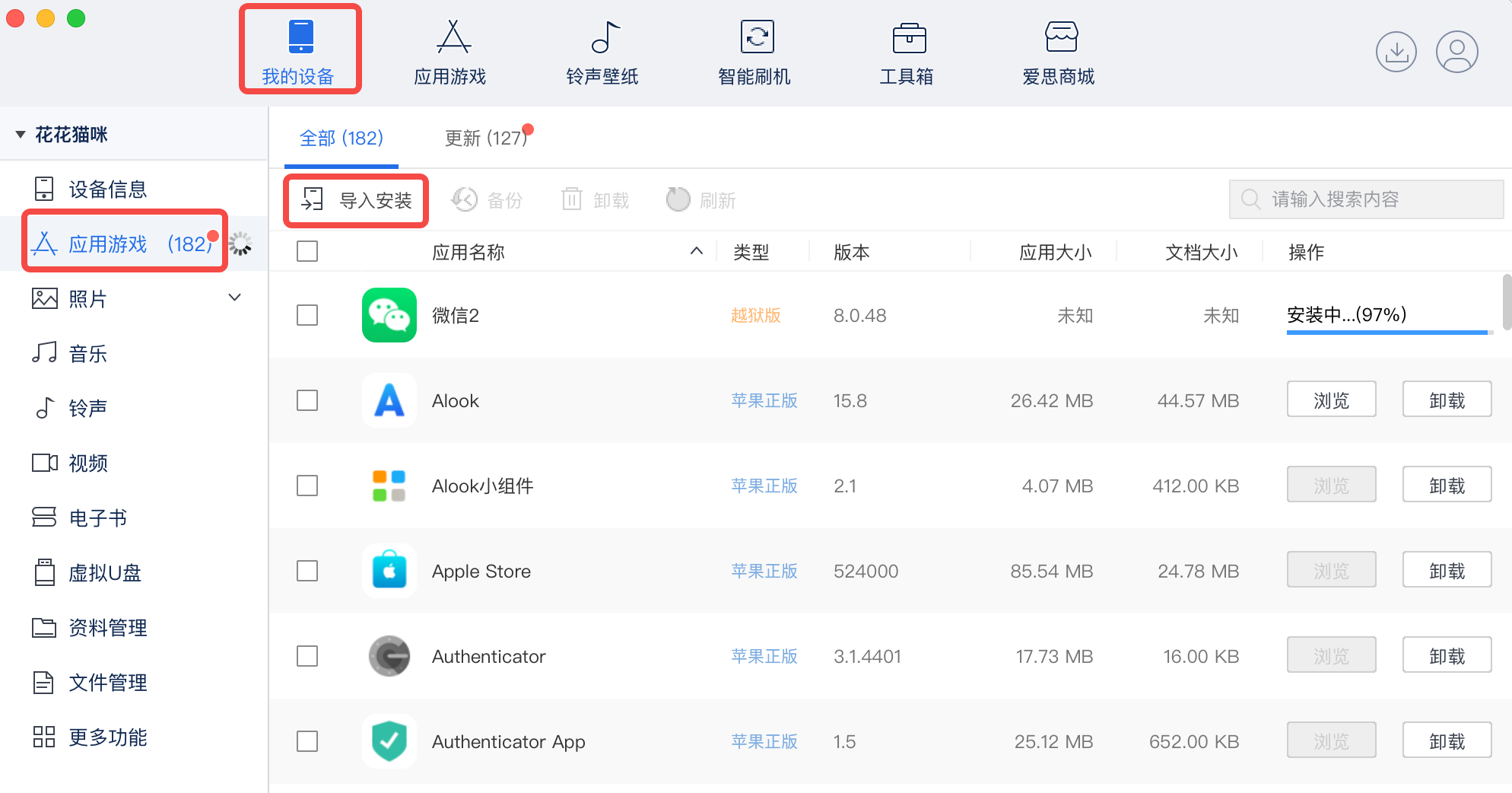Tick the checkbox for Authenticator App
This screenshot has width=1512, height=793.
point(307,741)
